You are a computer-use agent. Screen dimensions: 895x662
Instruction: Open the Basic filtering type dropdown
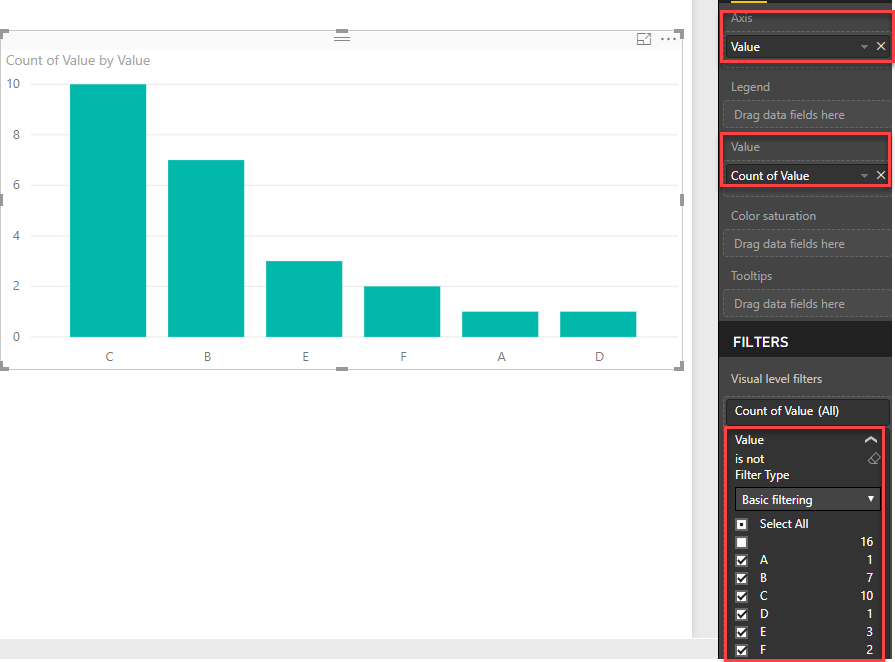pos(807,499)
